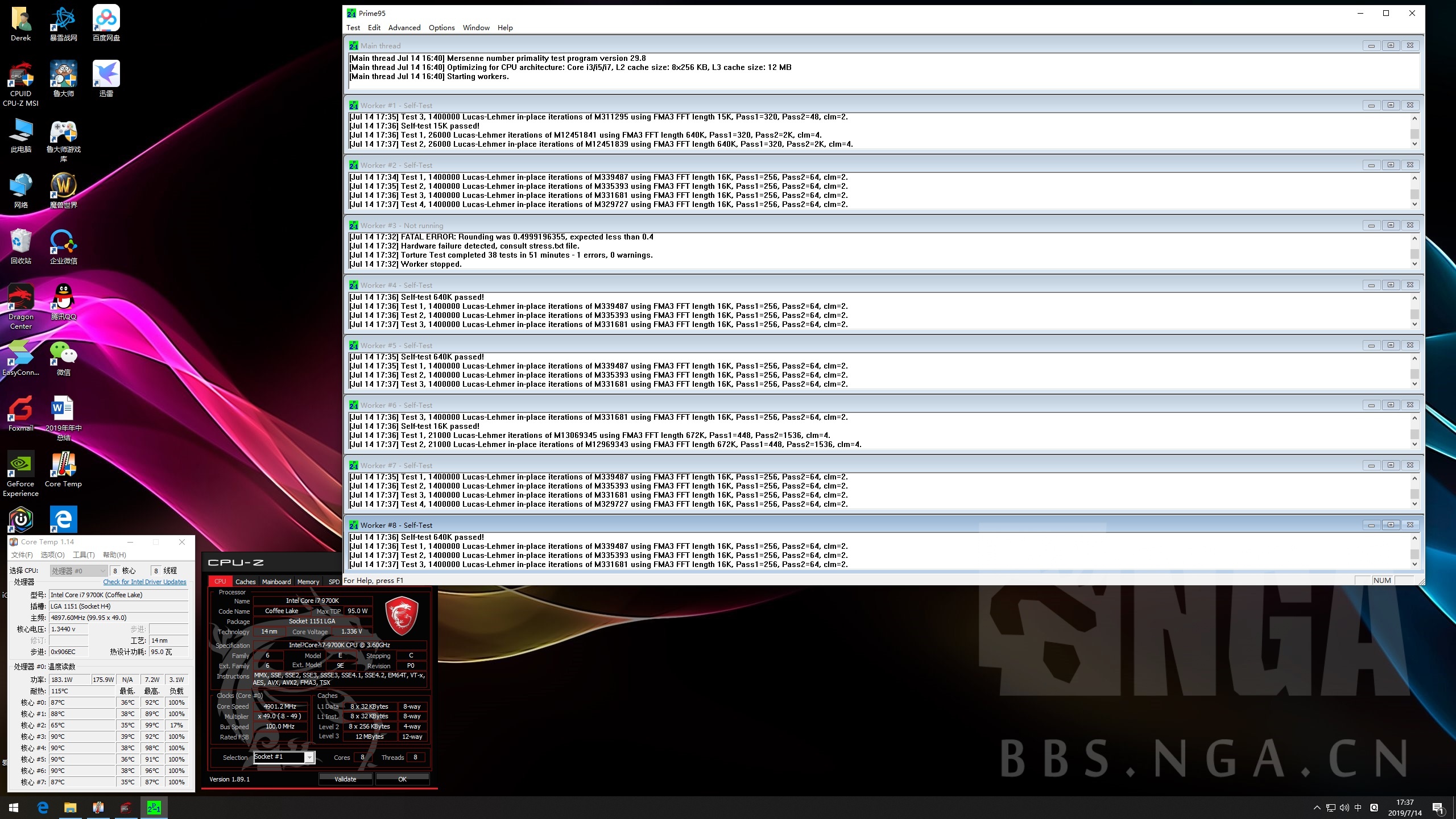
Task: Close the Worker #5 child window
Action: click(x=1410, y=345)
